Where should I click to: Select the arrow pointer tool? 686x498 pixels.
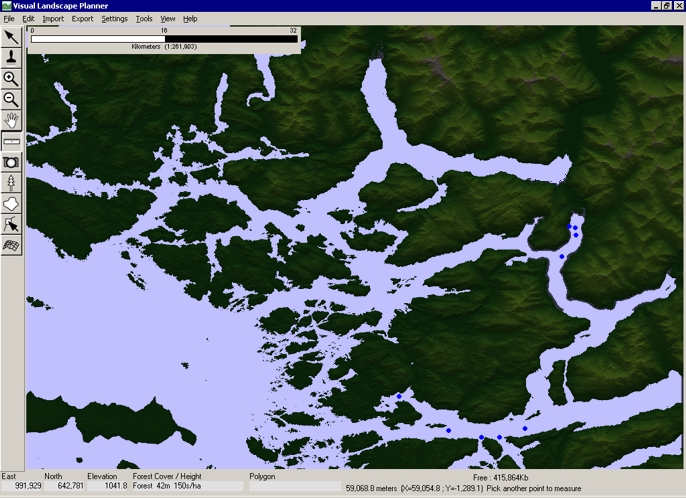point(11,37)
